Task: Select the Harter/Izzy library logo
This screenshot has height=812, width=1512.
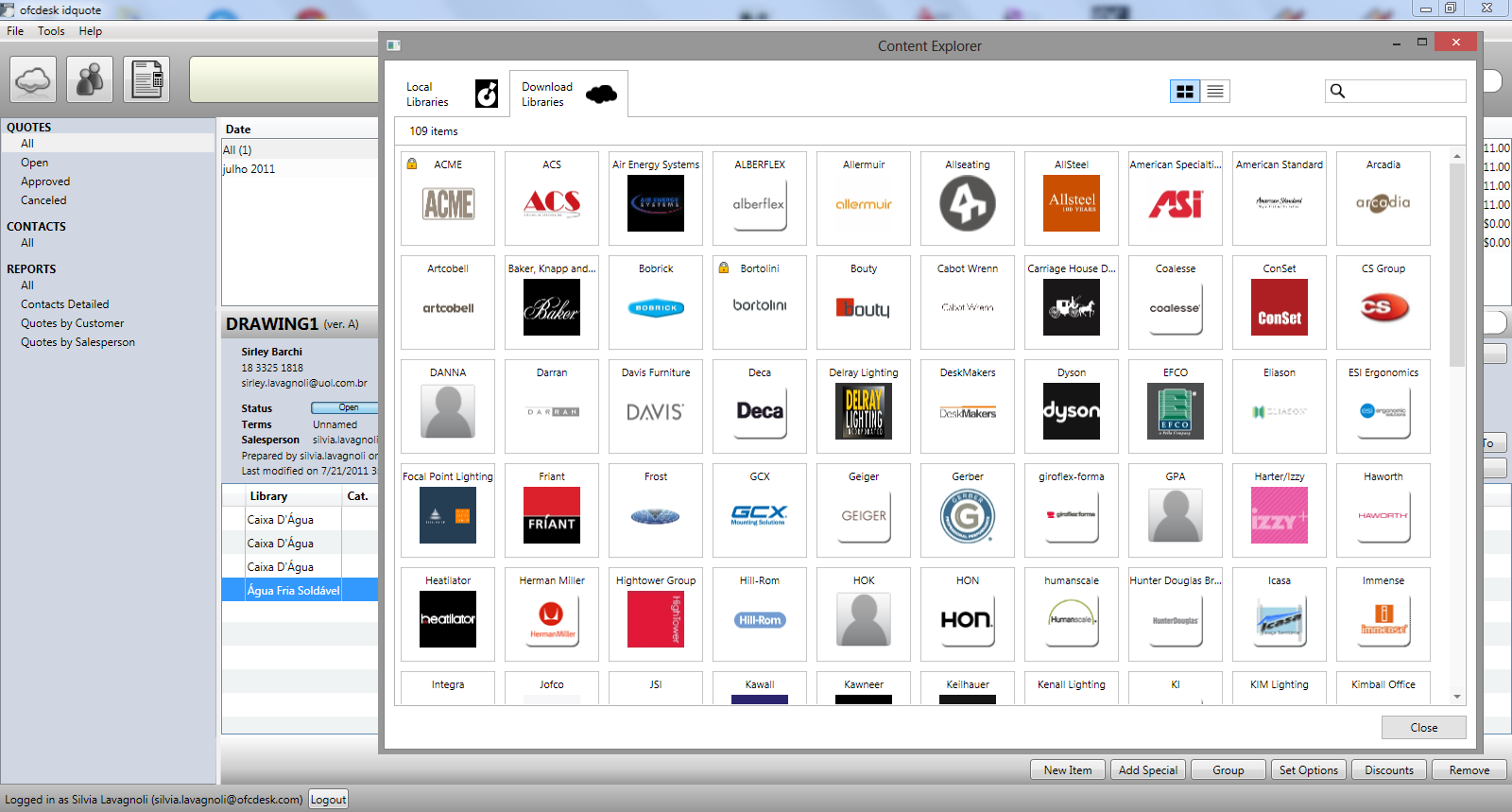Action: pyautogui.click(x=1280, y=515)
